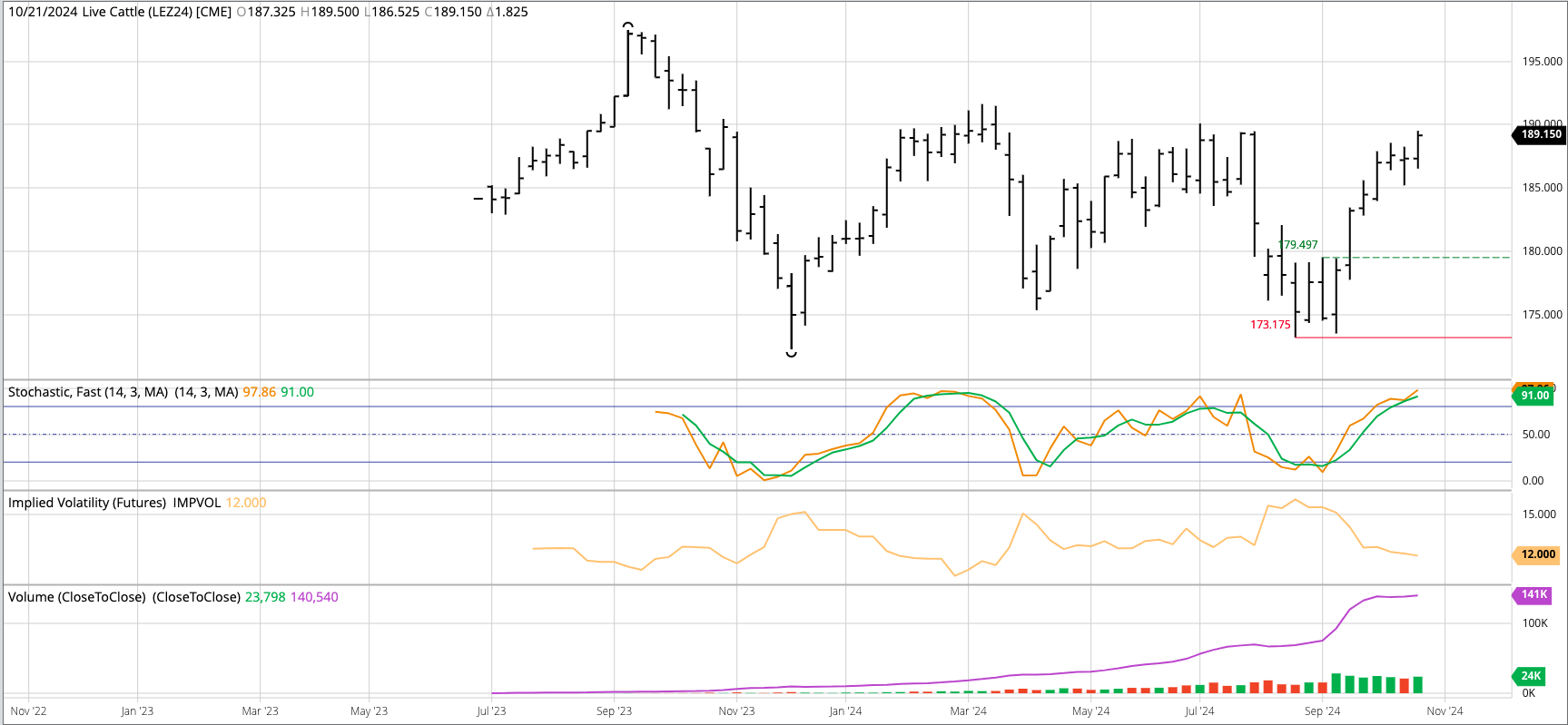The width and height of the screenshot is (1568, 725).
Task: Click the green 179.497 resistance label
Action: tap(1298, 245)
